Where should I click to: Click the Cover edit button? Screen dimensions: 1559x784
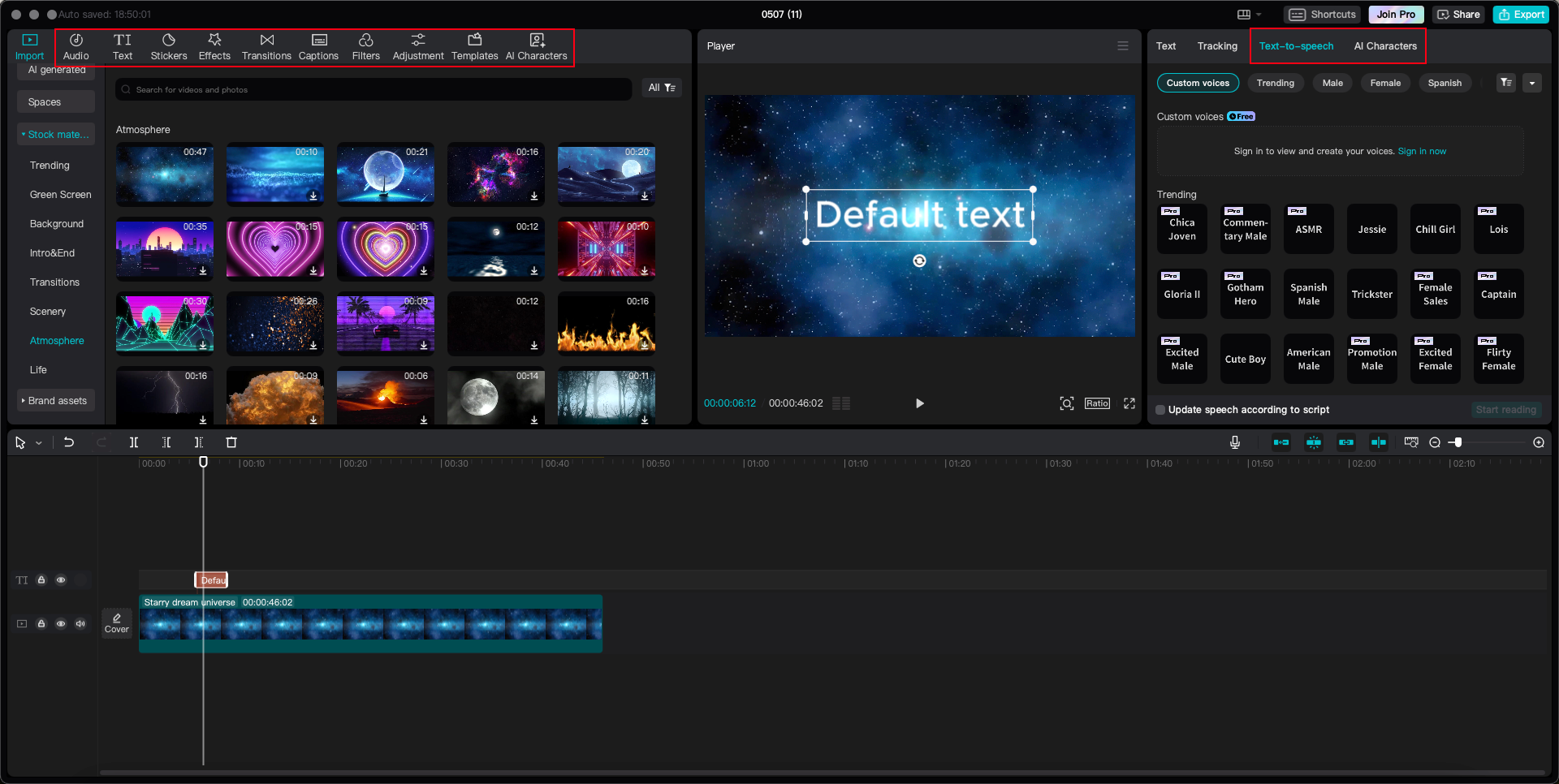click(x=117, y=622)
